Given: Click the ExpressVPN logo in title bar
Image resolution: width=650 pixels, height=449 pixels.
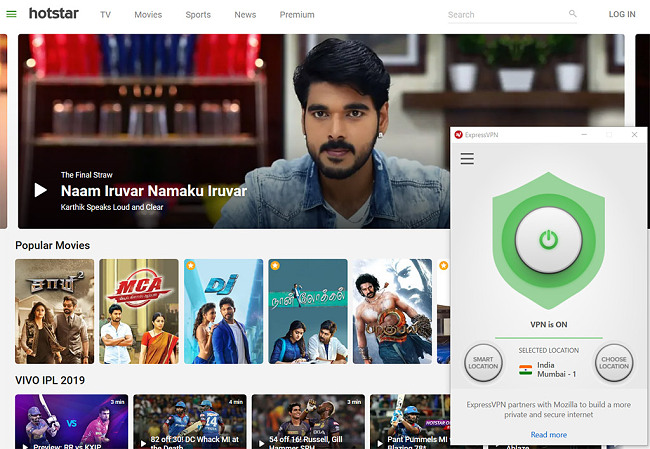Looking at the screenshot, I should [x=458, y=135].
